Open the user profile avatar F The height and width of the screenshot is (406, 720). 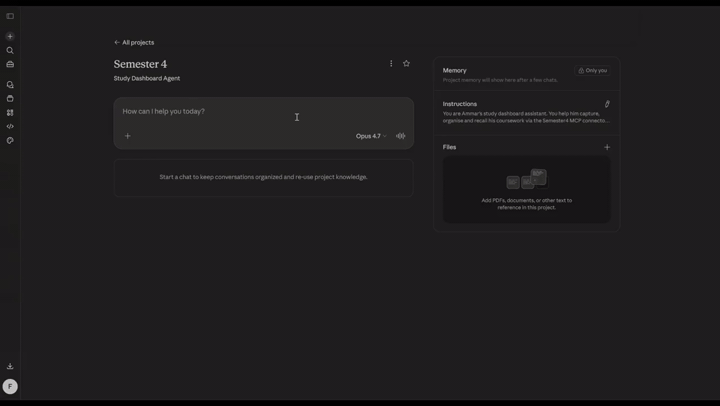[10, 387]
